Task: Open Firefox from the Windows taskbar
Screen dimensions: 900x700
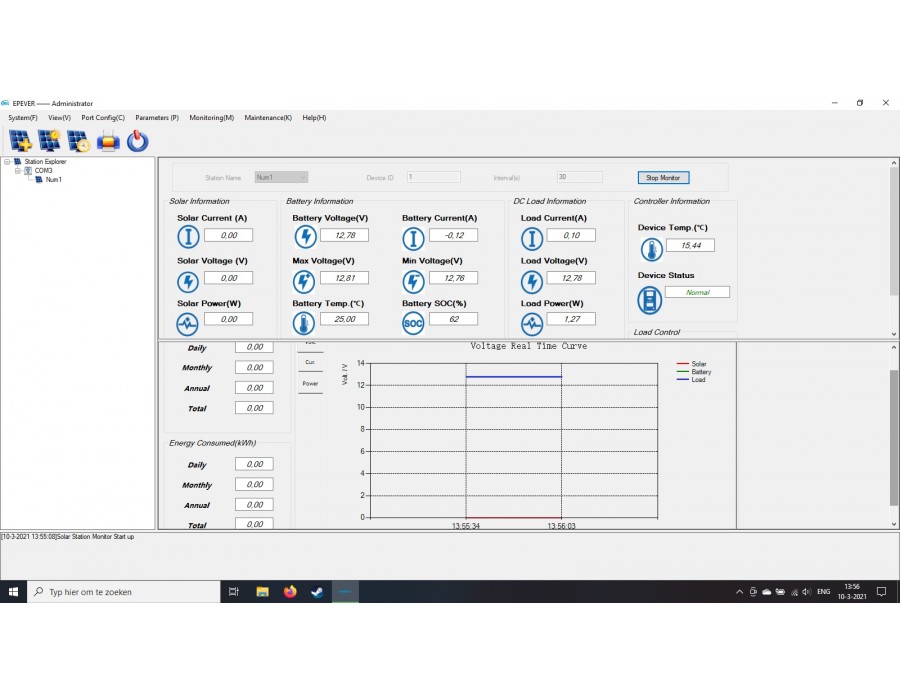Action: (x=290, y=592)
